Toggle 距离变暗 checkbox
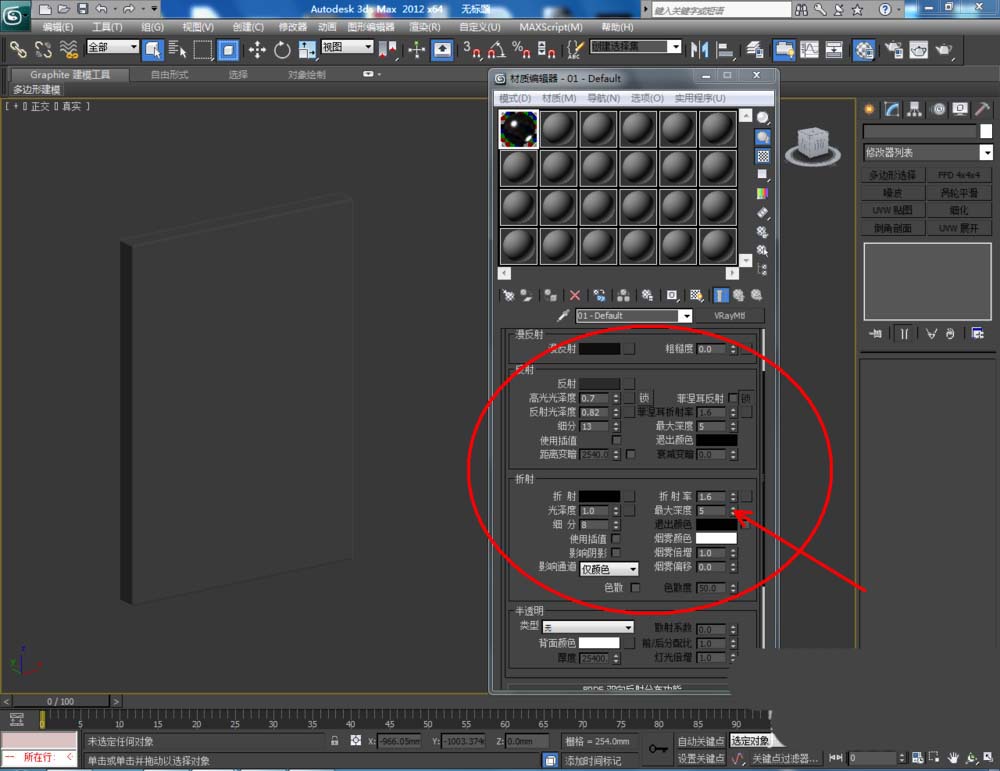This screenshot has height=771, width=1000. pyautogui.click(x=631, y=454)
